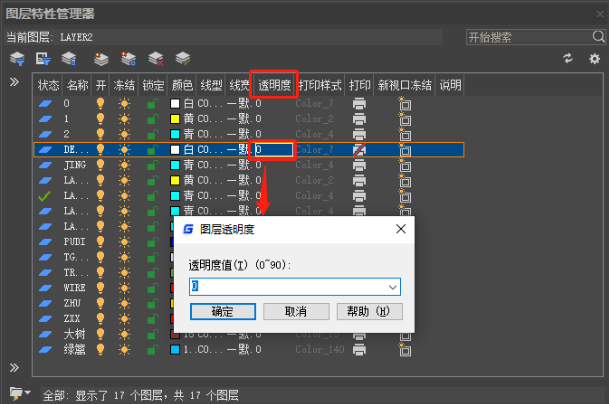Toggle the light bulb on for layer 0

[100, 103]
